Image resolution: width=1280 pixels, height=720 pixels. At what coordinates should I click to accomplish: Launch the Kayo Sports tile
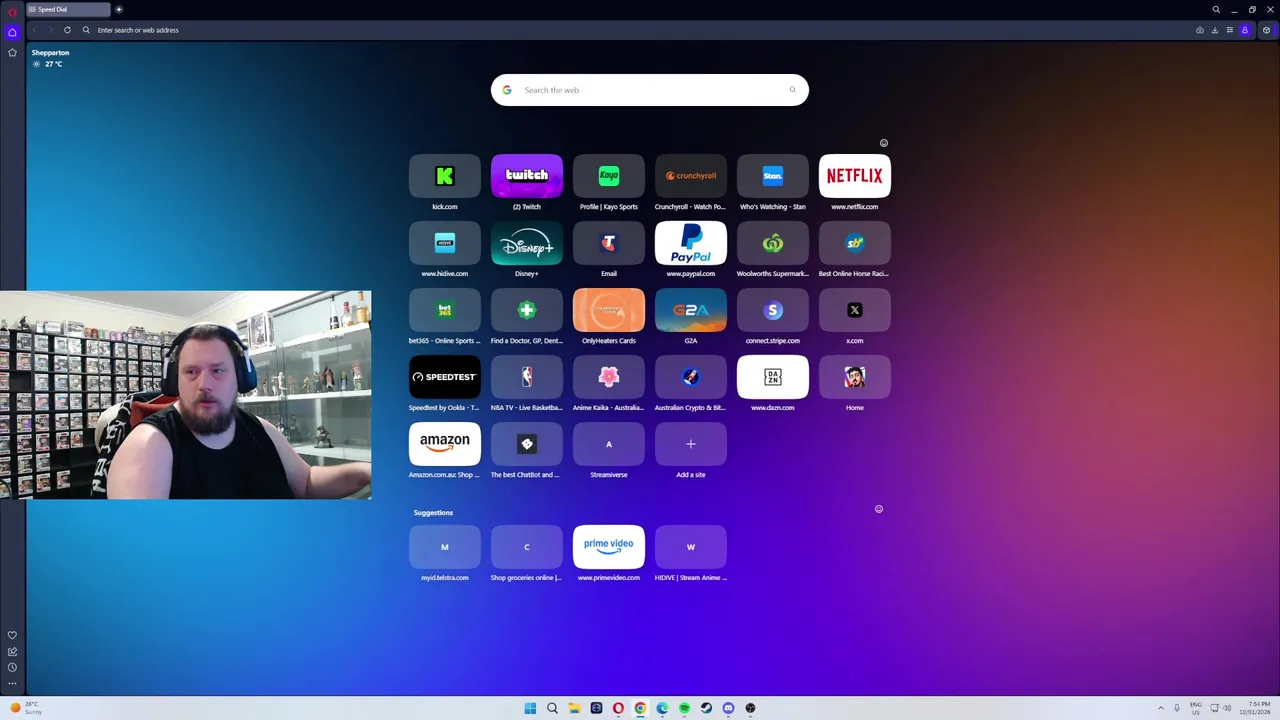(x=609, y=176)
